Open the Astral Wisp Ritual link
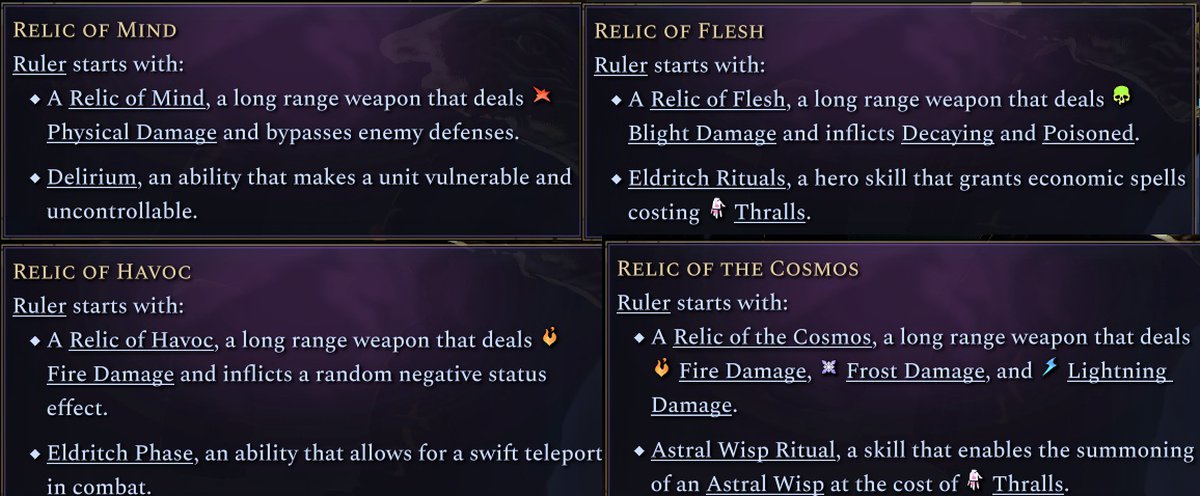The image size is (1200, 496). (742, 450)
